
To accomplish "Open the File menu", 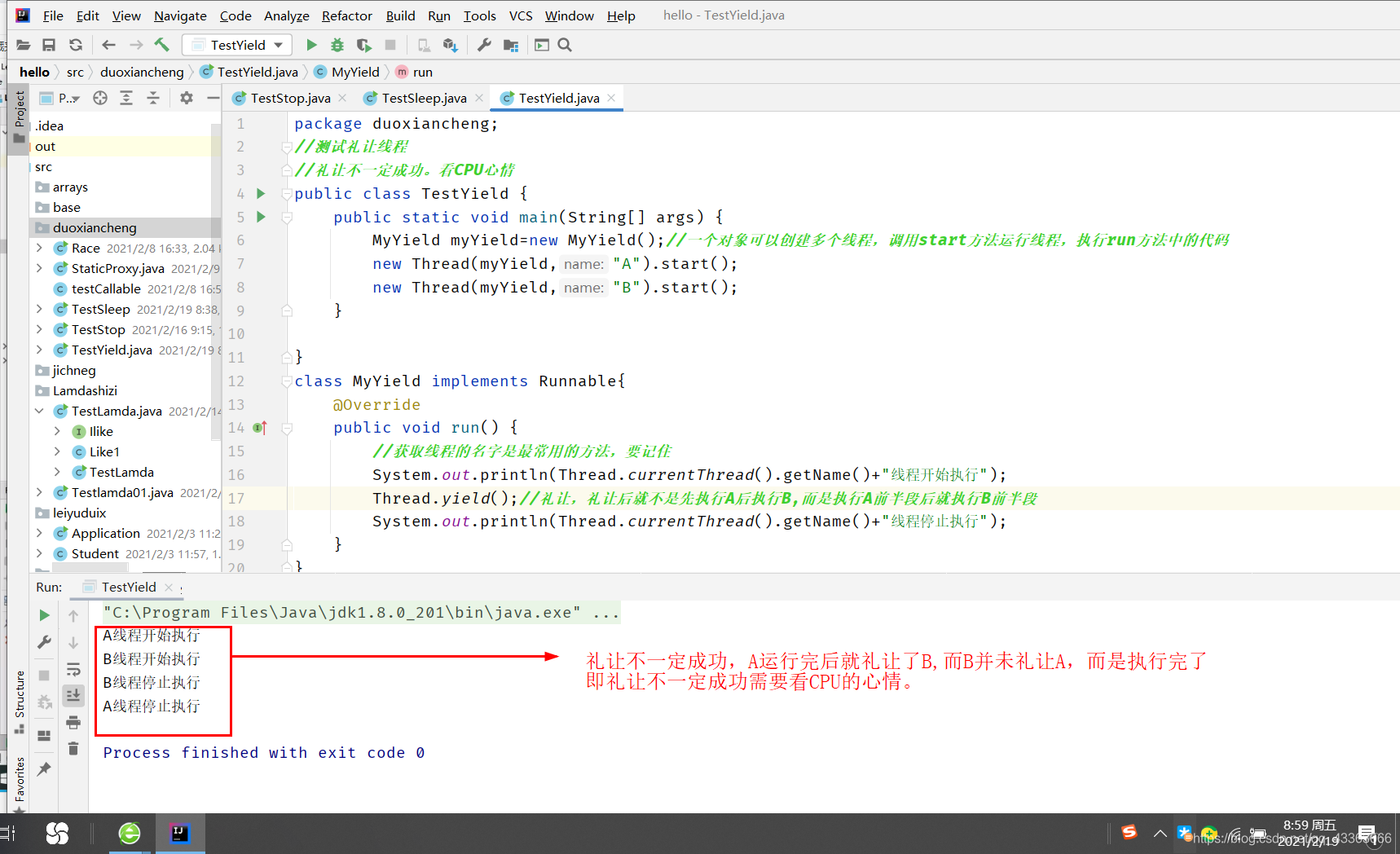I will [x=53, y=15].
